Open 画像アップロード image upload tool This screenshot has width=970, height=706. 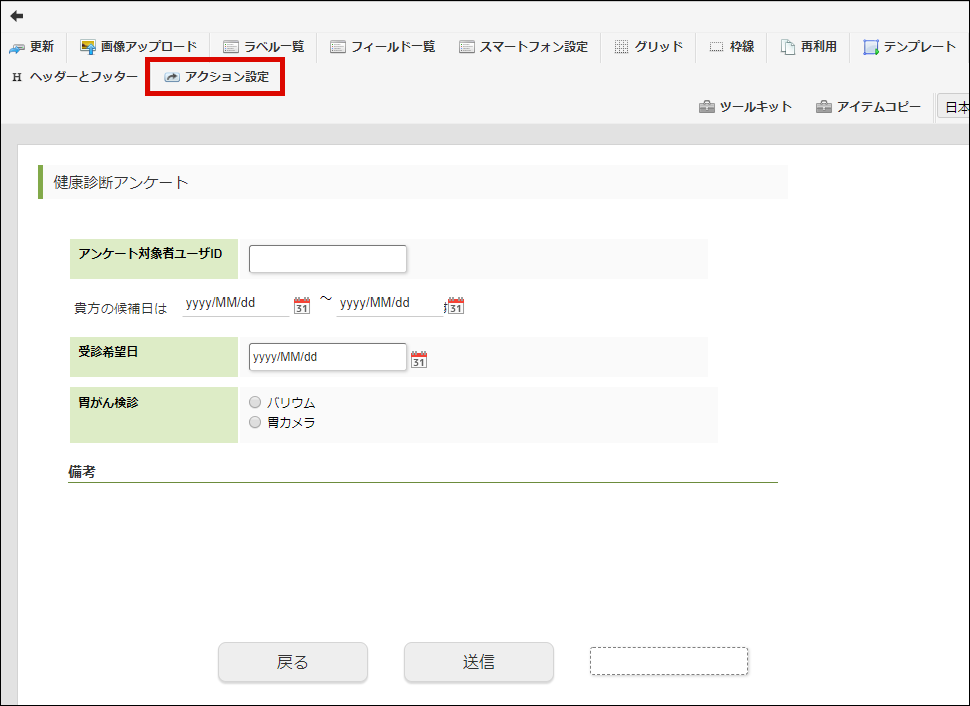point(137,46)
